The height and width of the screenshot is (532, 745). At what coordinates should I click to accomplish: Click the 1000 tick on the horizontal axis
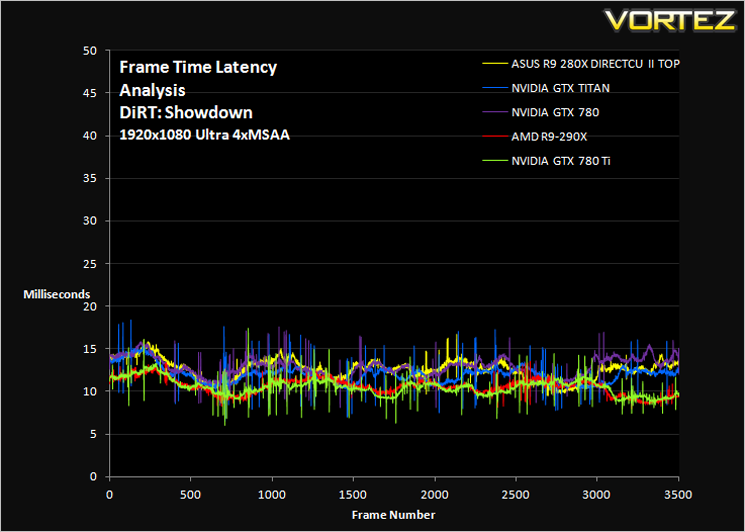[272, 495]
